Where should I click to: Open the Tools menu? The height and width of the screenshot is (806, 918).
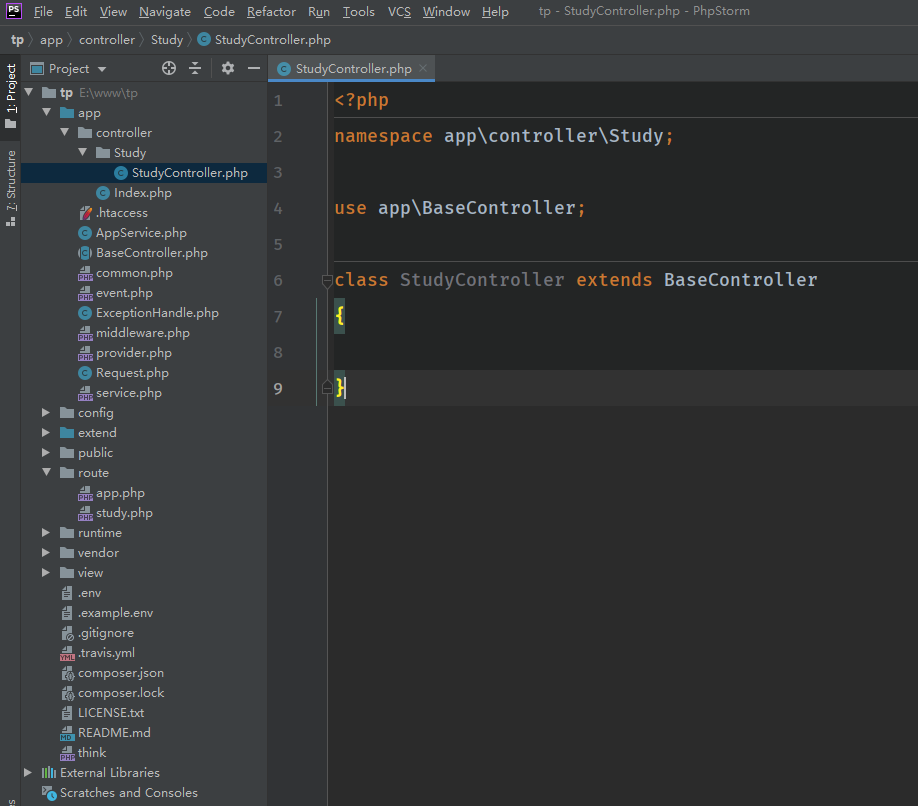point(358,12)
